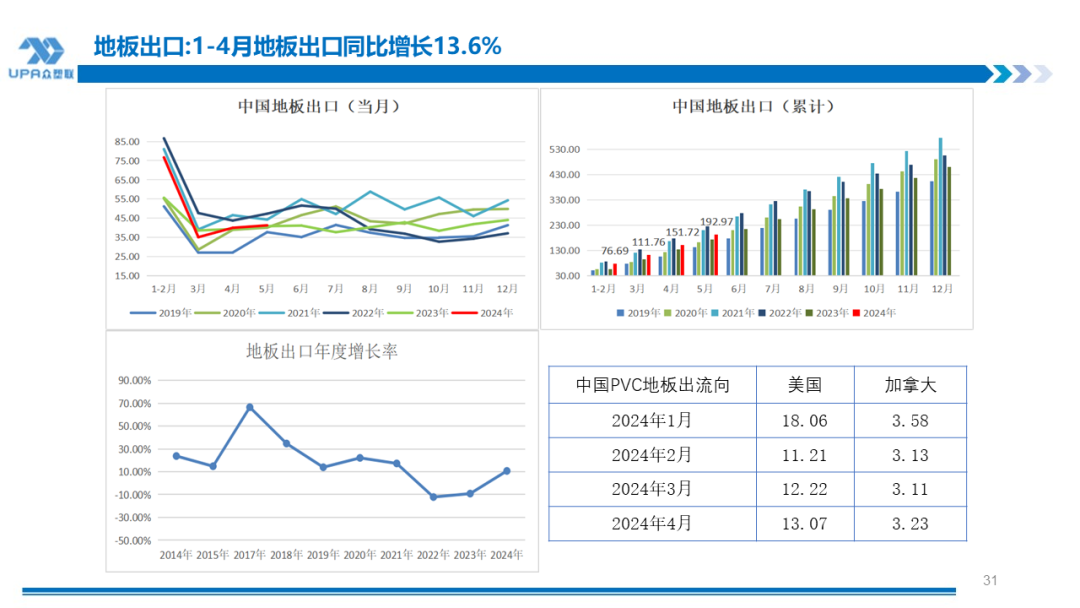Screen dimensions: 1080x608
Task: Toggle the 2021年 legend in monthly chart
Action: (x=300, y=311)
